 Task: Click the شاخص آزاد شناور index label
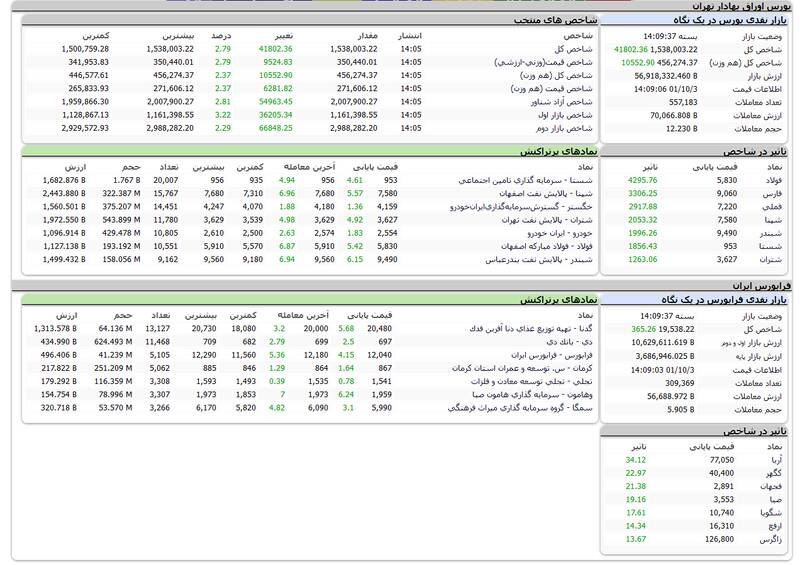click(561, 102)
